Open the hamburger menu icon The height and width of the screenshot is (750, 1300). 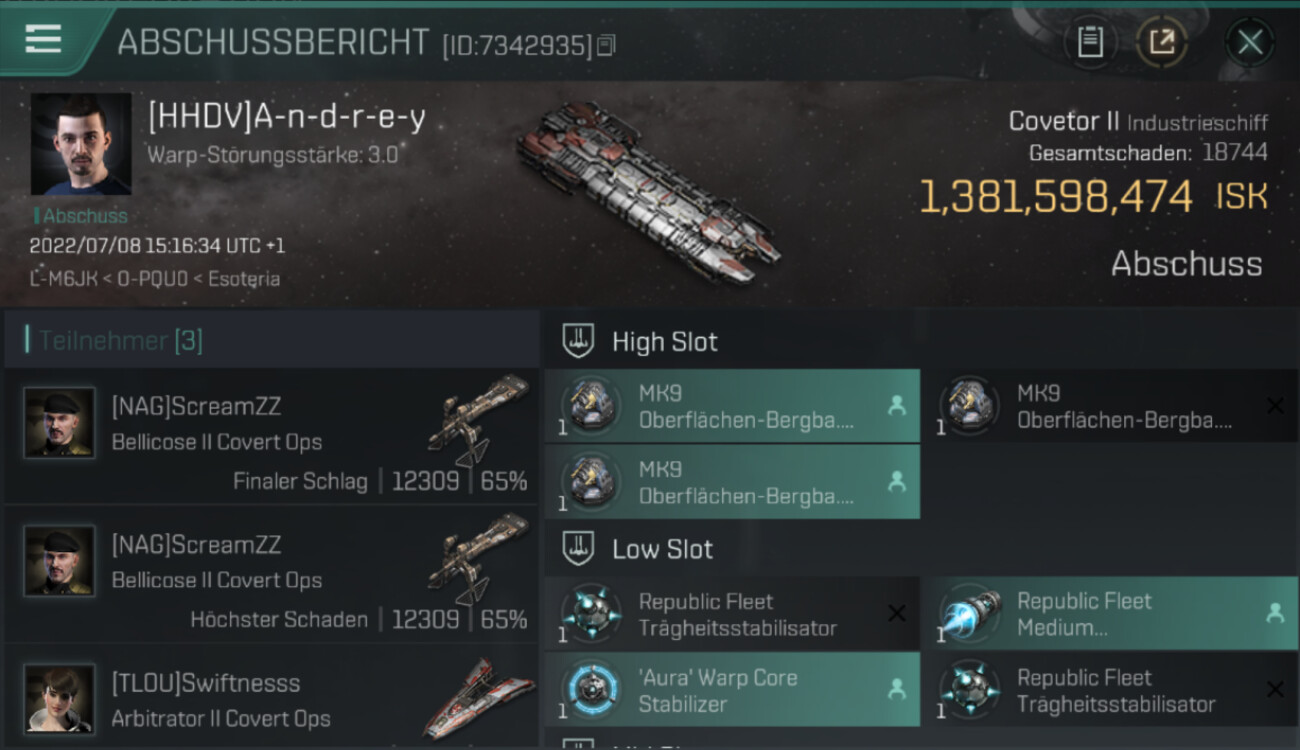click(43, 39)
